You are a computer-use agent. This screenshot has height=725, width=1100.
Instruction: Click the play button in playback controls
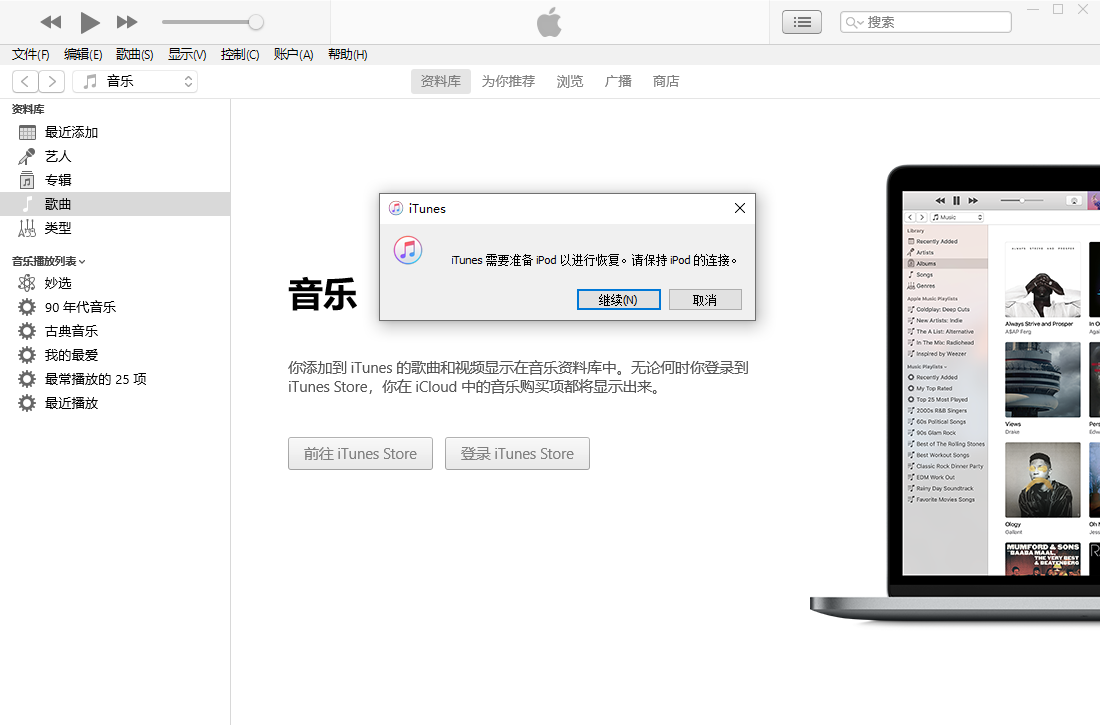pos(90,22)
